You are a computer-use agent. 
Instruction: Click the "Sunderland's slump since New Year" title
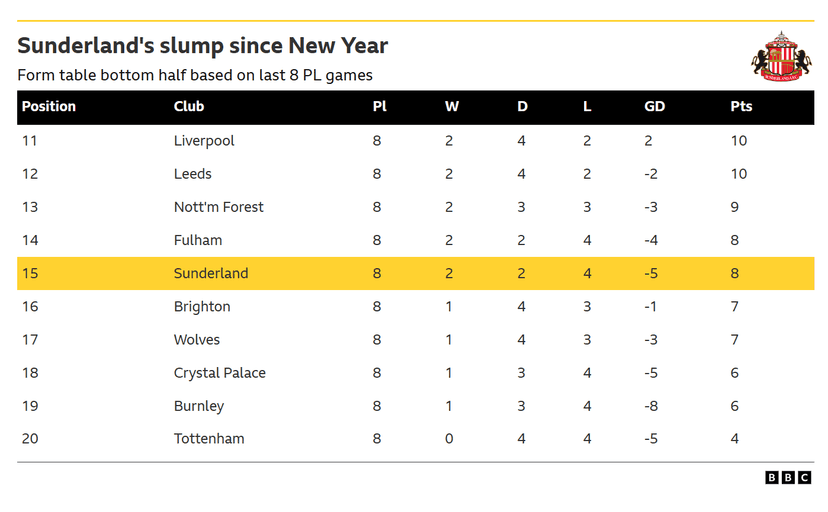coord(203,46)
